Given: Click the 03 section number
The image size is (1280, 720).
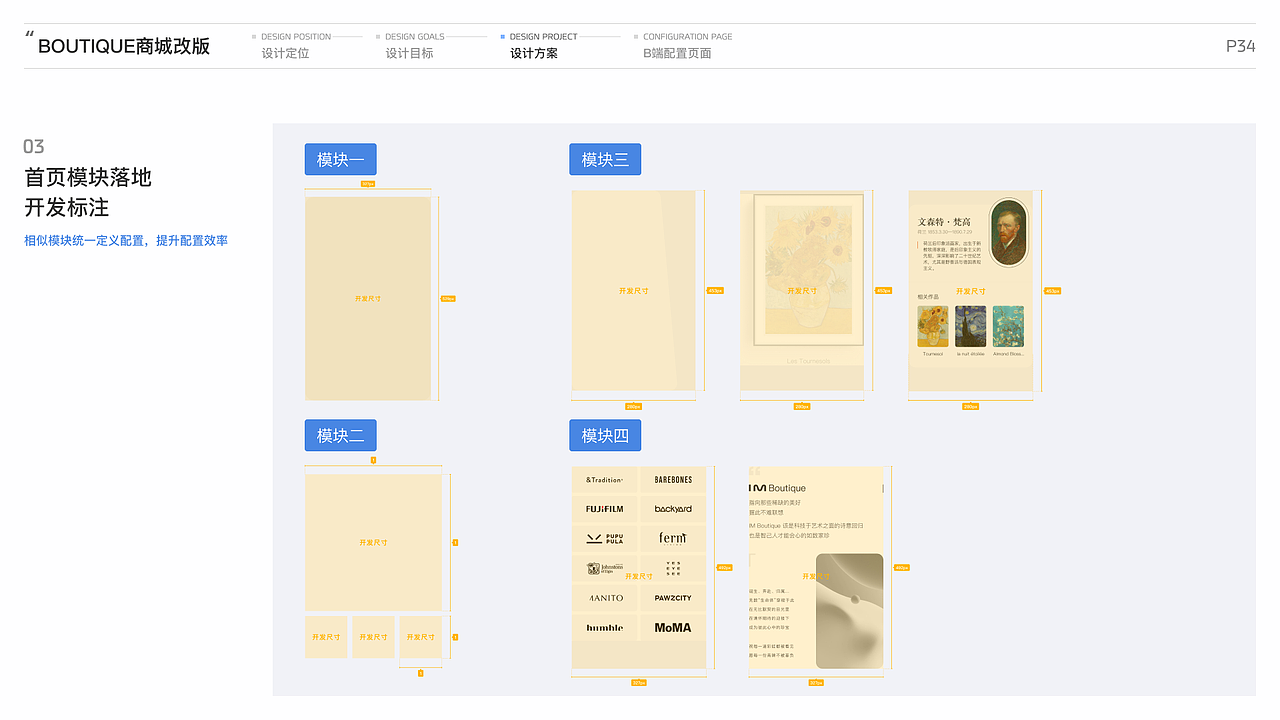Looking at the screenshot, I should tap(34, 147).
